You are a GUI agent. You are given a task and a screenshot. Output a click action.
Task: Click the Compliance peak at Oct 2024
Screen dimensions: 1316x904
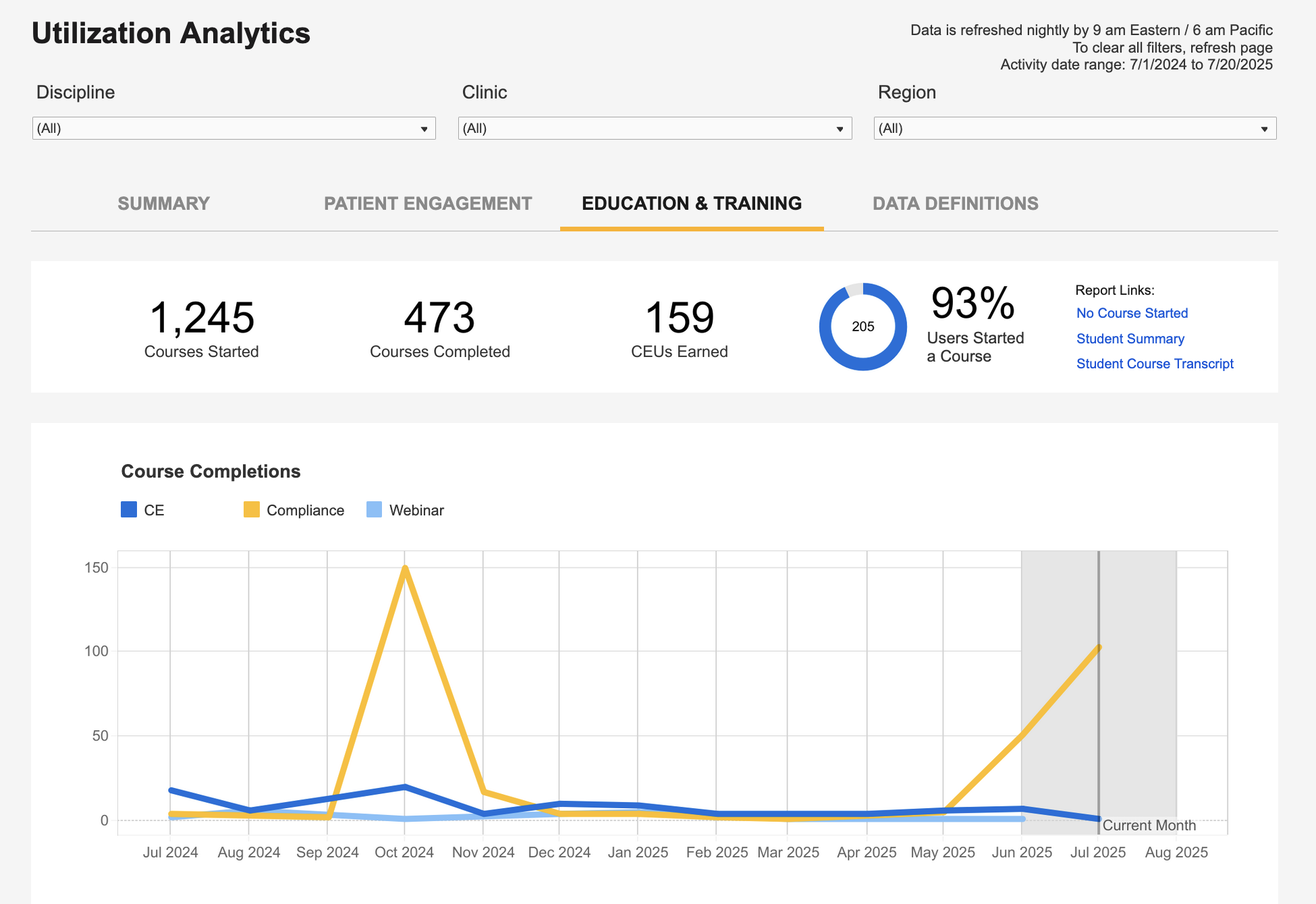pyautogui.click(x=405, y=568)
